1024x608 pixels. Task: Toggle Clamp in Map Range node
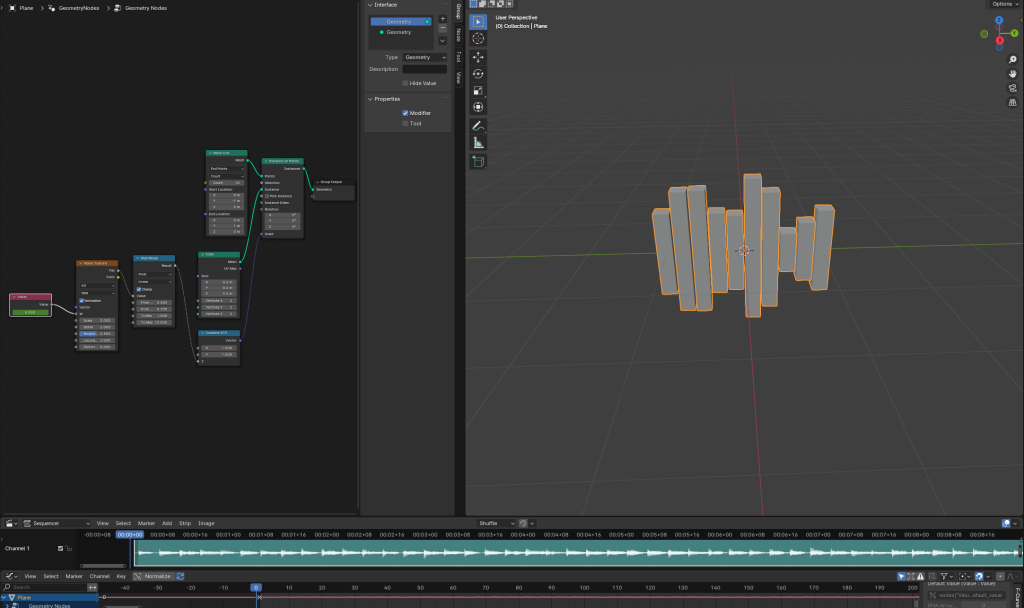pos(139,289)
